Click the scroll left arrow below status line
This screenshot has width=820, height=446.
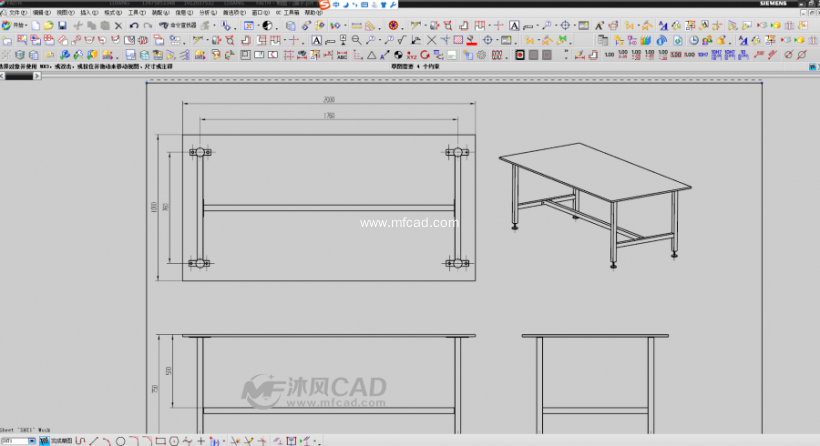(2, 76)
